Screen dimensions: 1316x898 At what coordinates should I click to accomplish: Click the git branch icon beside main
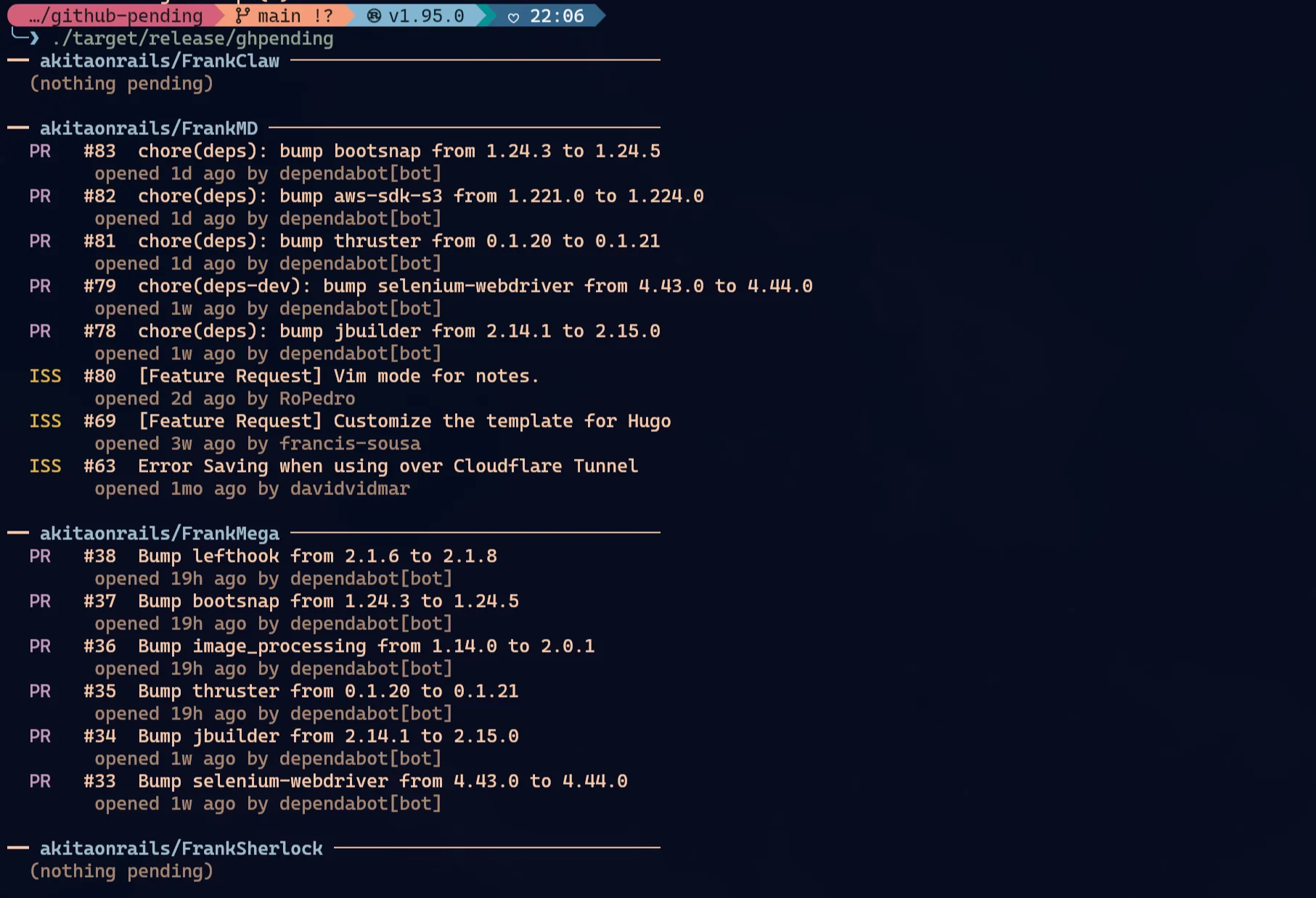pos(242,15)
